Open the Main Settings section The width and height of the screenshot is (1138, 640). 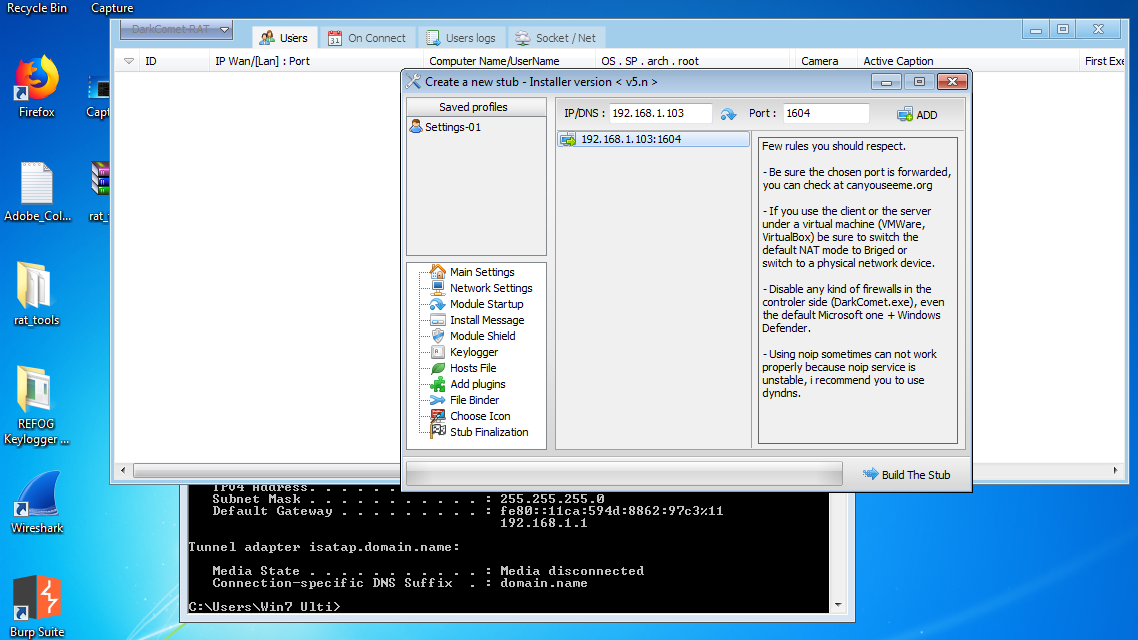point(482,272)
